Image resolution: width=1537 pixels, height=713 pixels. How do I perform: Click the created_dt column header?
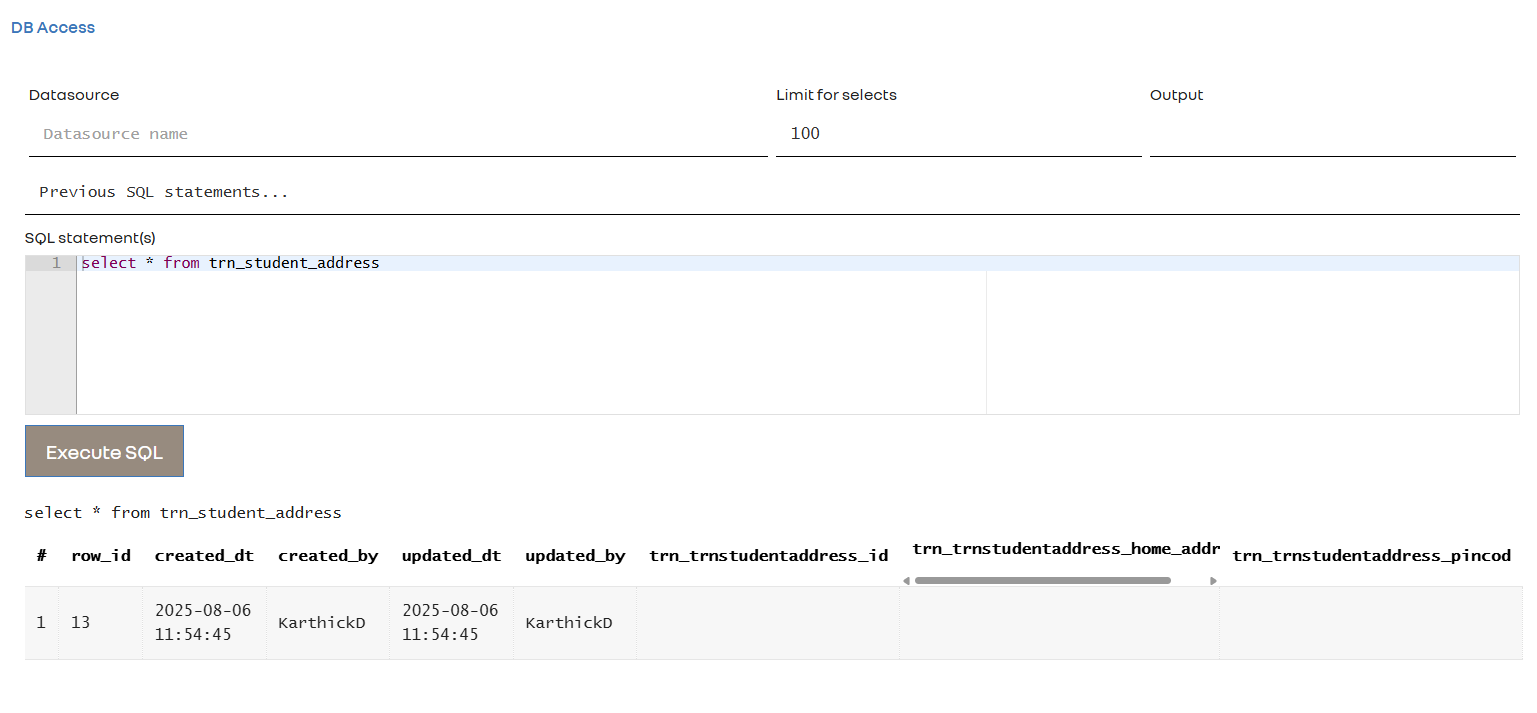(x=204, y=556)
